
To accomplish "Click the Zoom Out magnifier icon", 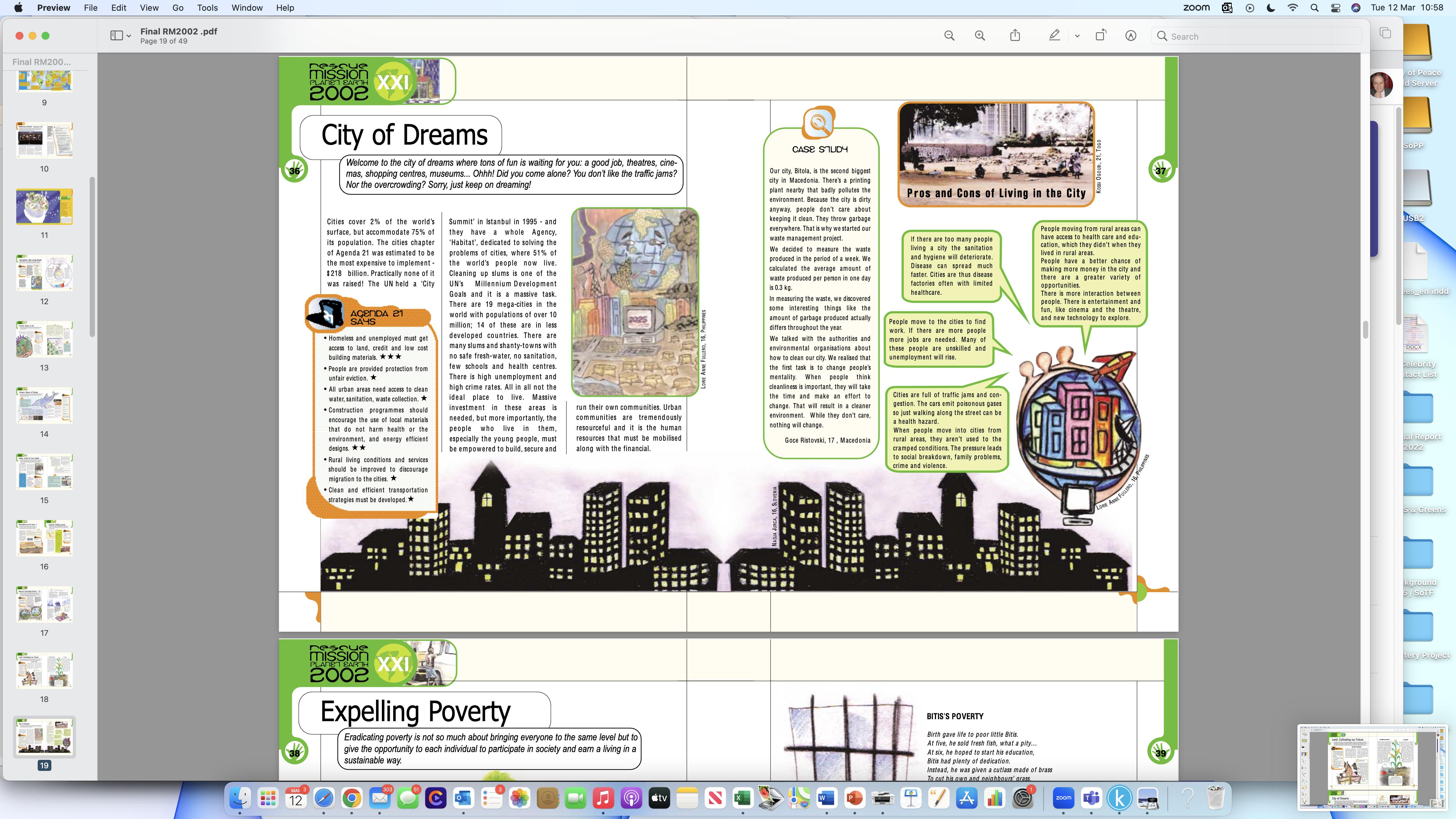I will [949, 36].
